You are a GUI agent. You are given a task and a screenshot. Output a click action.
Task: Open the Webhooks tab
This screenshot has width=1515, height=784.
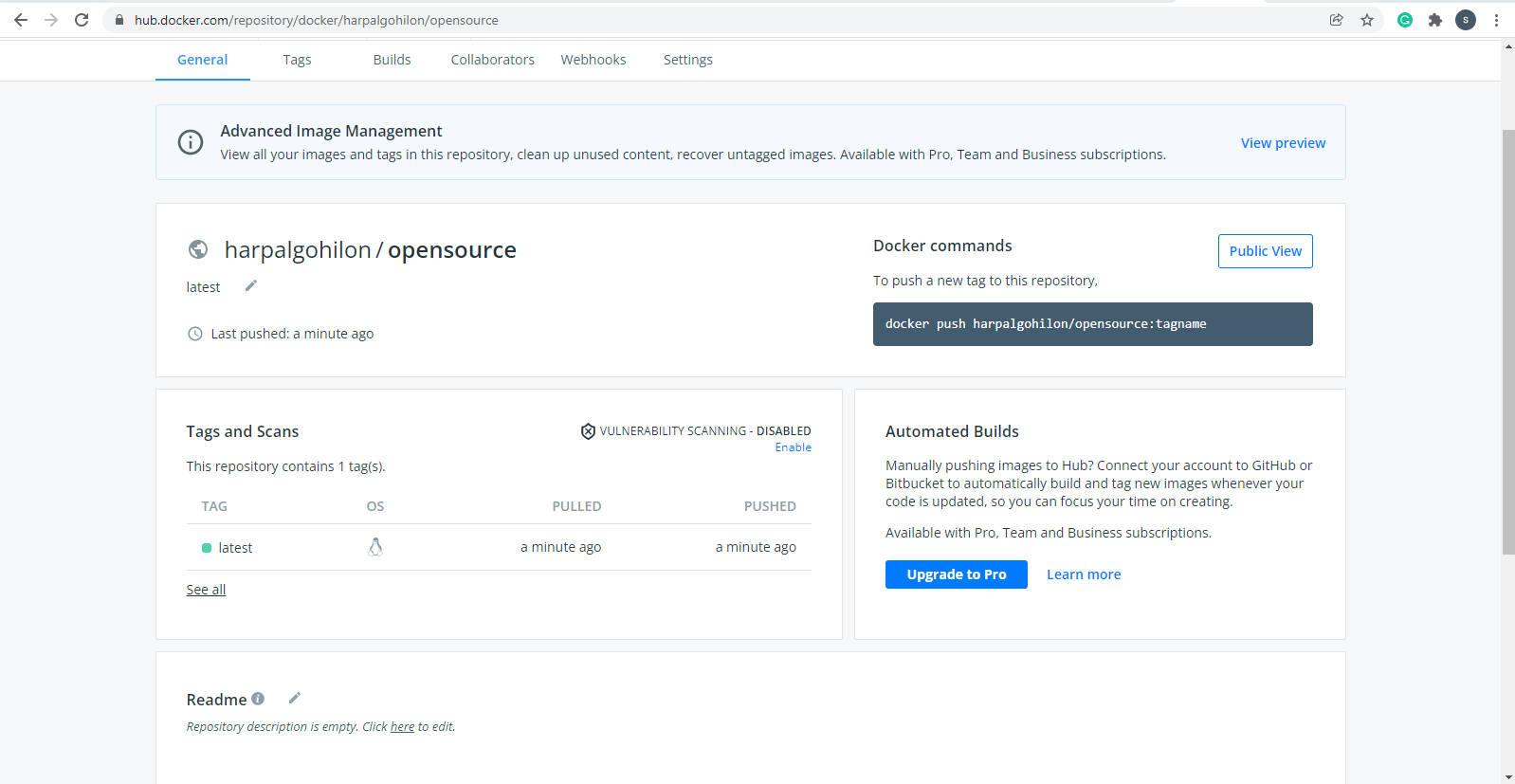(x=593, y=60)
